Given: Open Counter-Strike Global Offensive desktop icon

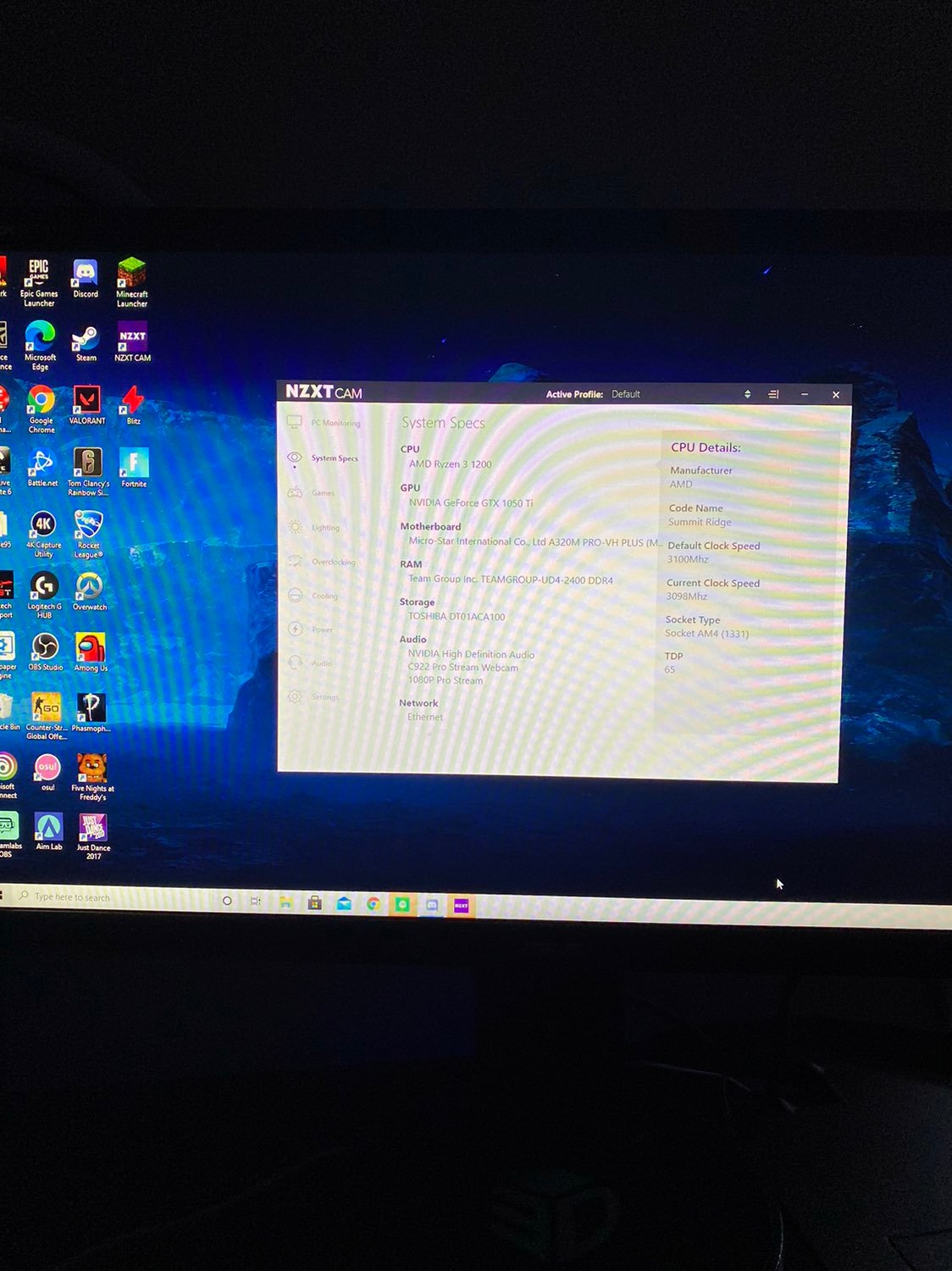Looking at the screenshot, I should point(46,716).
